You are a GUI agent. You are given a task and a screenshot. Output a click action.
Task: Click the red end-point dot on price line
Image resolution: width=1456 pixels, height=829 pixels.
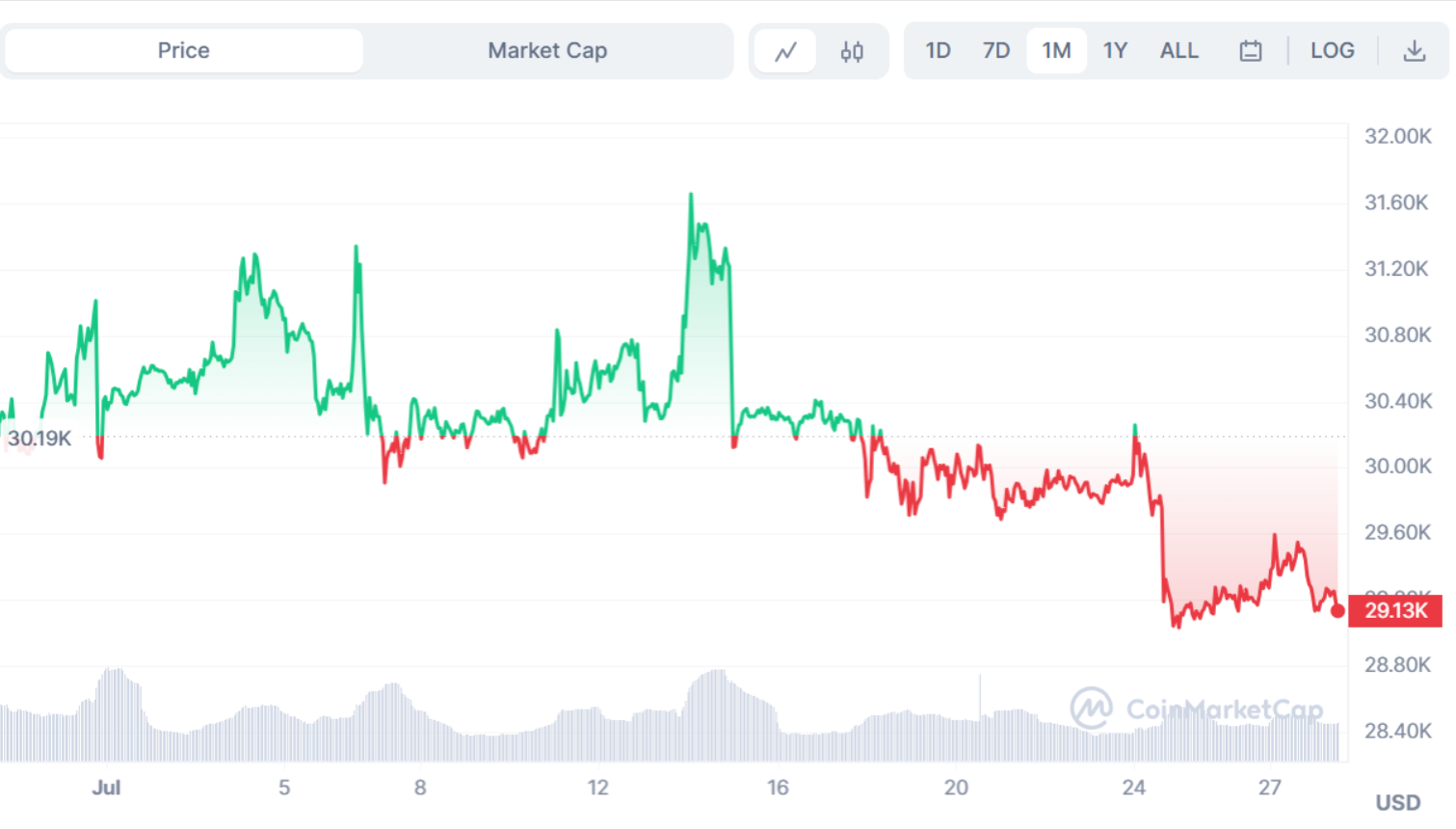(x=1337, y=611)
